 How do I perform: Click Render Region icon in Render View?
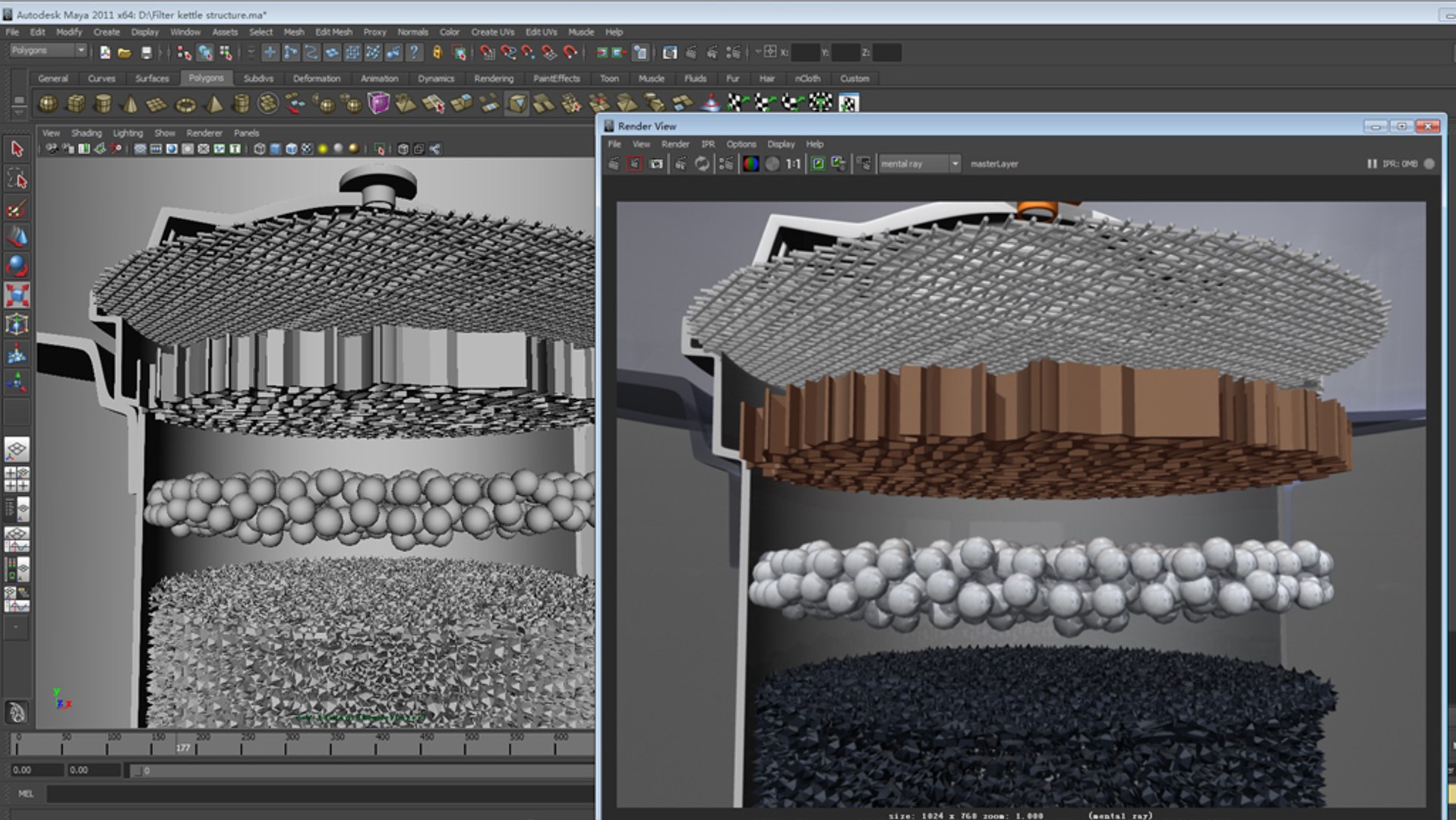[635, 164]
